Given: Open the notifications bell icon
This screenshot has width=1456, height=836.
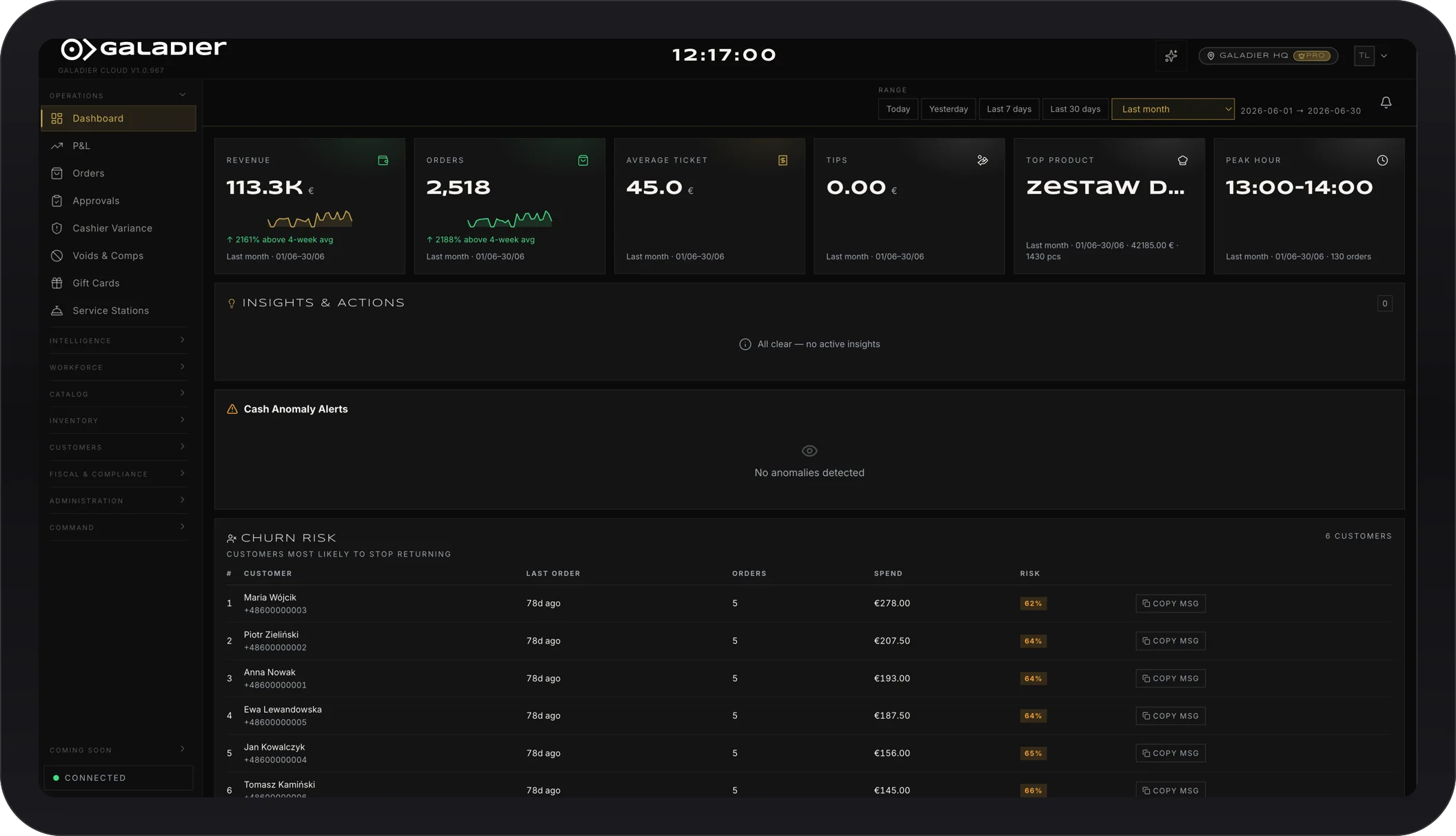Looking at the screenshot, I should tap(1386, 102).
